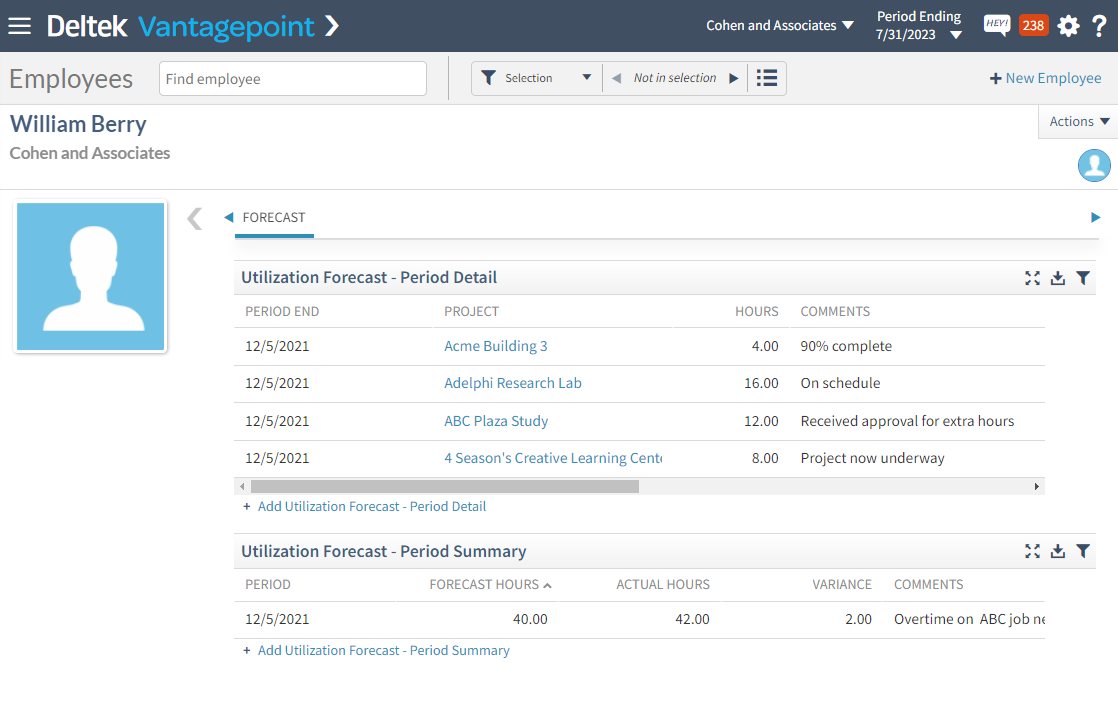Click Add Utilization Forecast - Period Summary

(383, 650)
